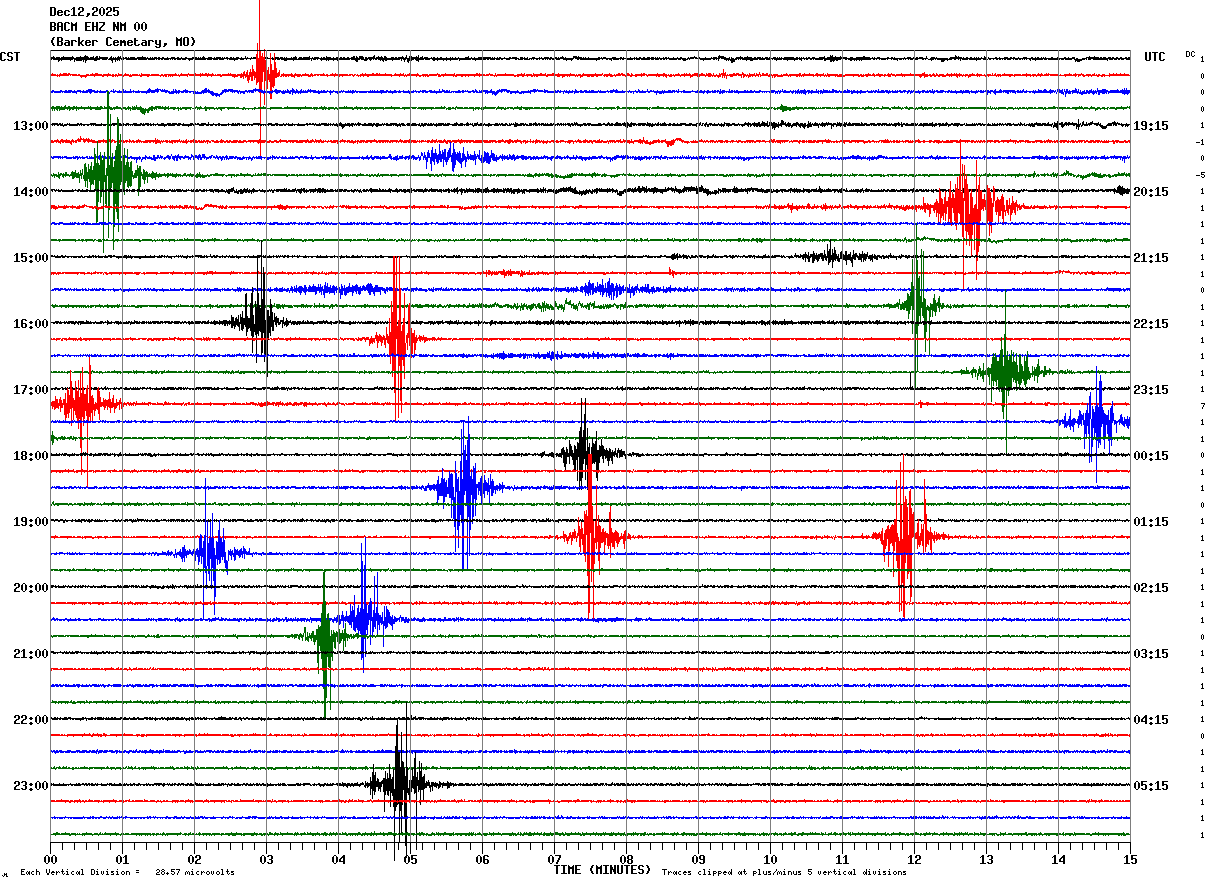Click minute 11 on the time axis
The height and width of the screenshot is (886, 1210).
point(842,859)
